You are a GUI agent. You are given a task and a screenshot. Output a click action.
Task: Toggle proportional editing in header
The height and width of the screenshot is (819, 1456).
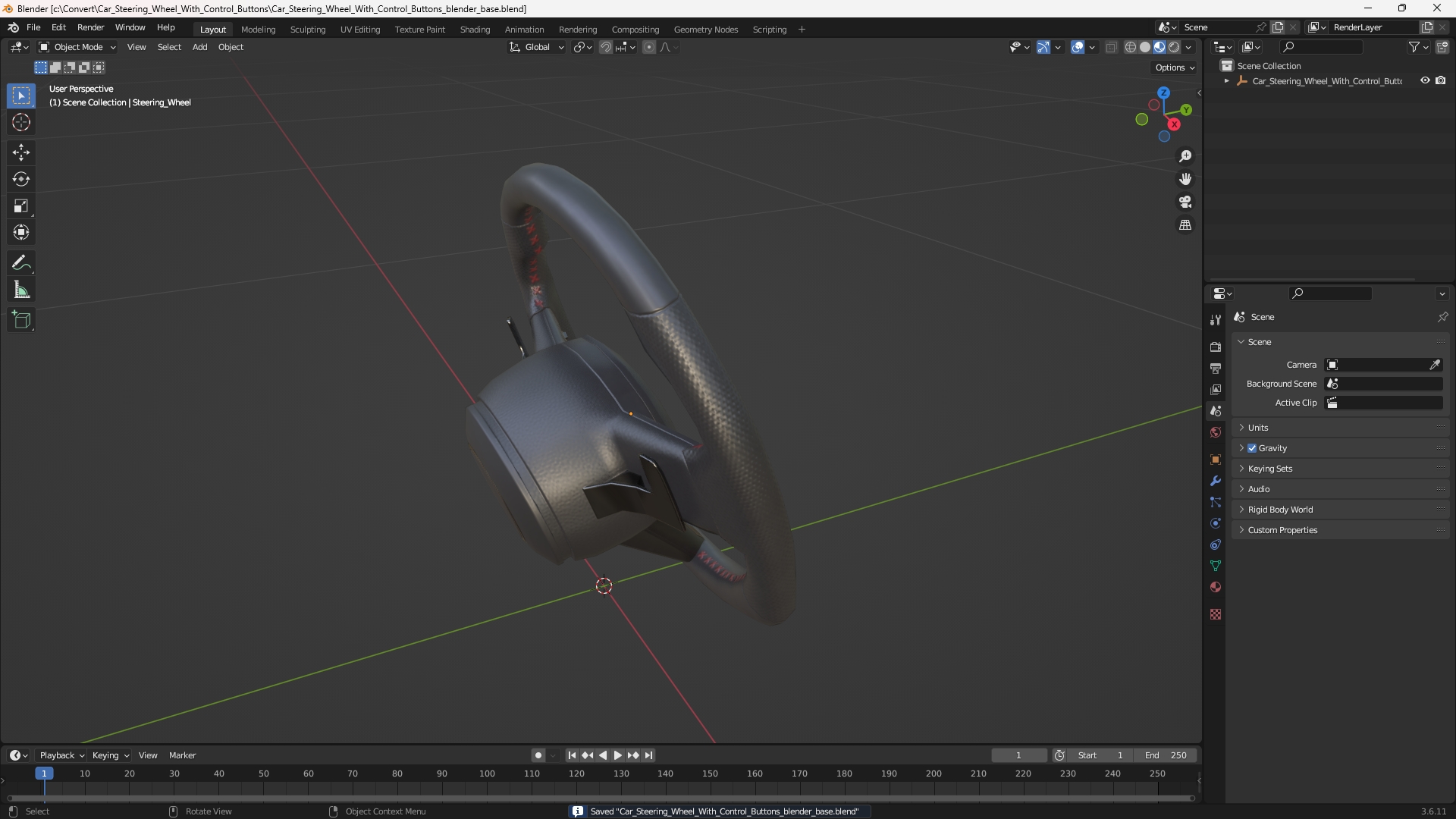pos(649,47)
